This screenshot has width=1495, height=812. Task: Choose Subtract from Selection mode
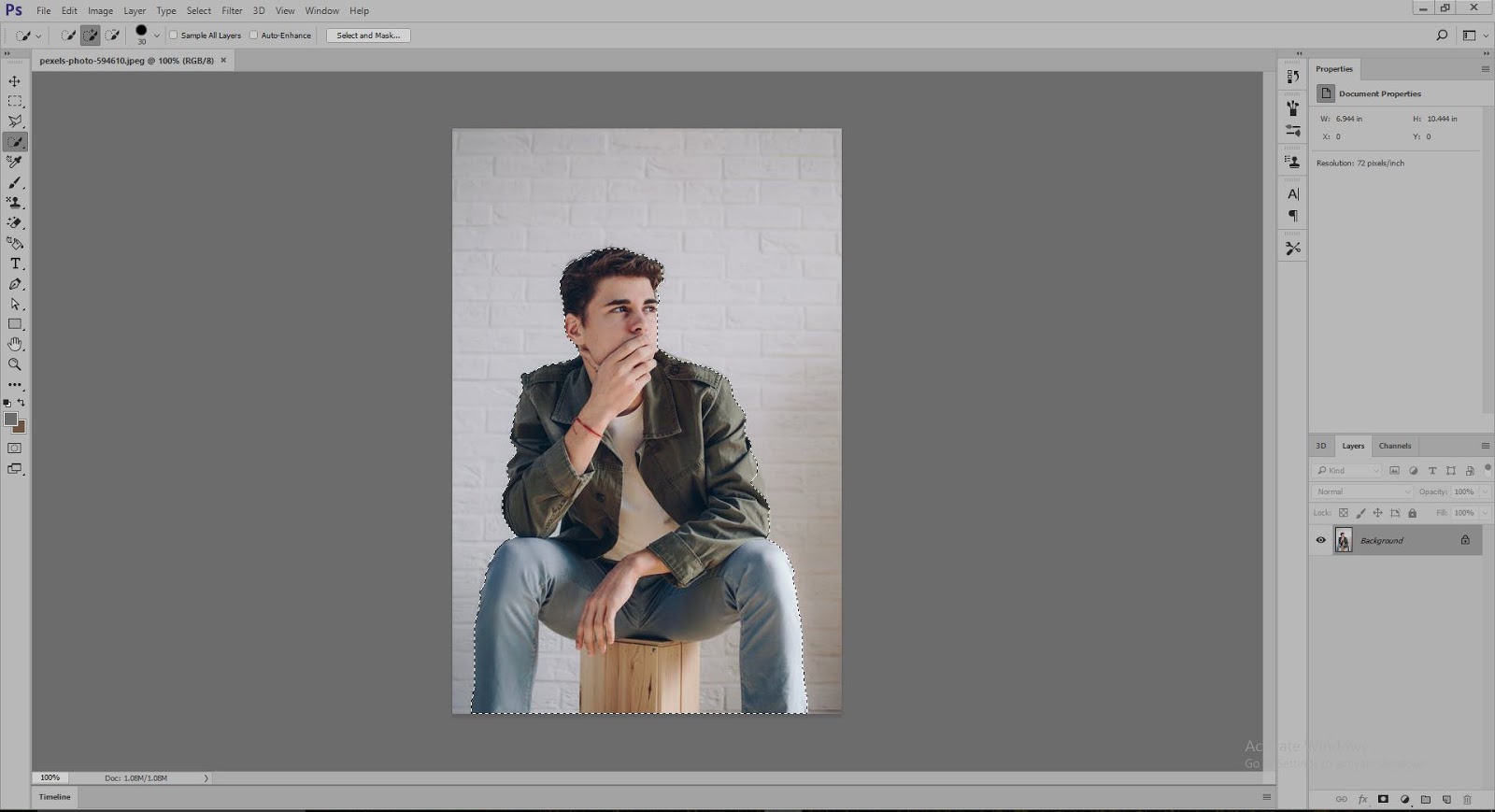(x=112, y=36)
